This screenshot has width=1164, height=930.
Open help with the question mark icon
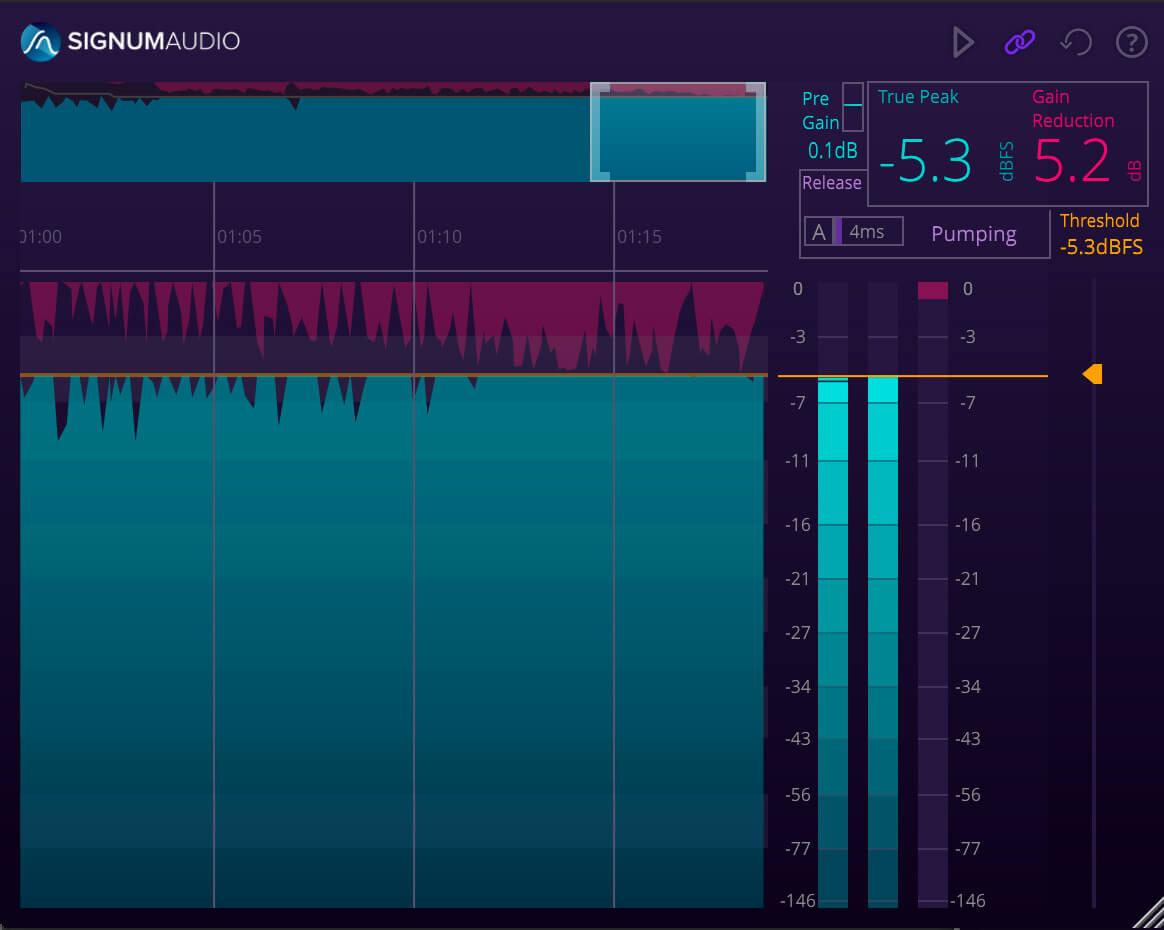tap(1131, 42)
